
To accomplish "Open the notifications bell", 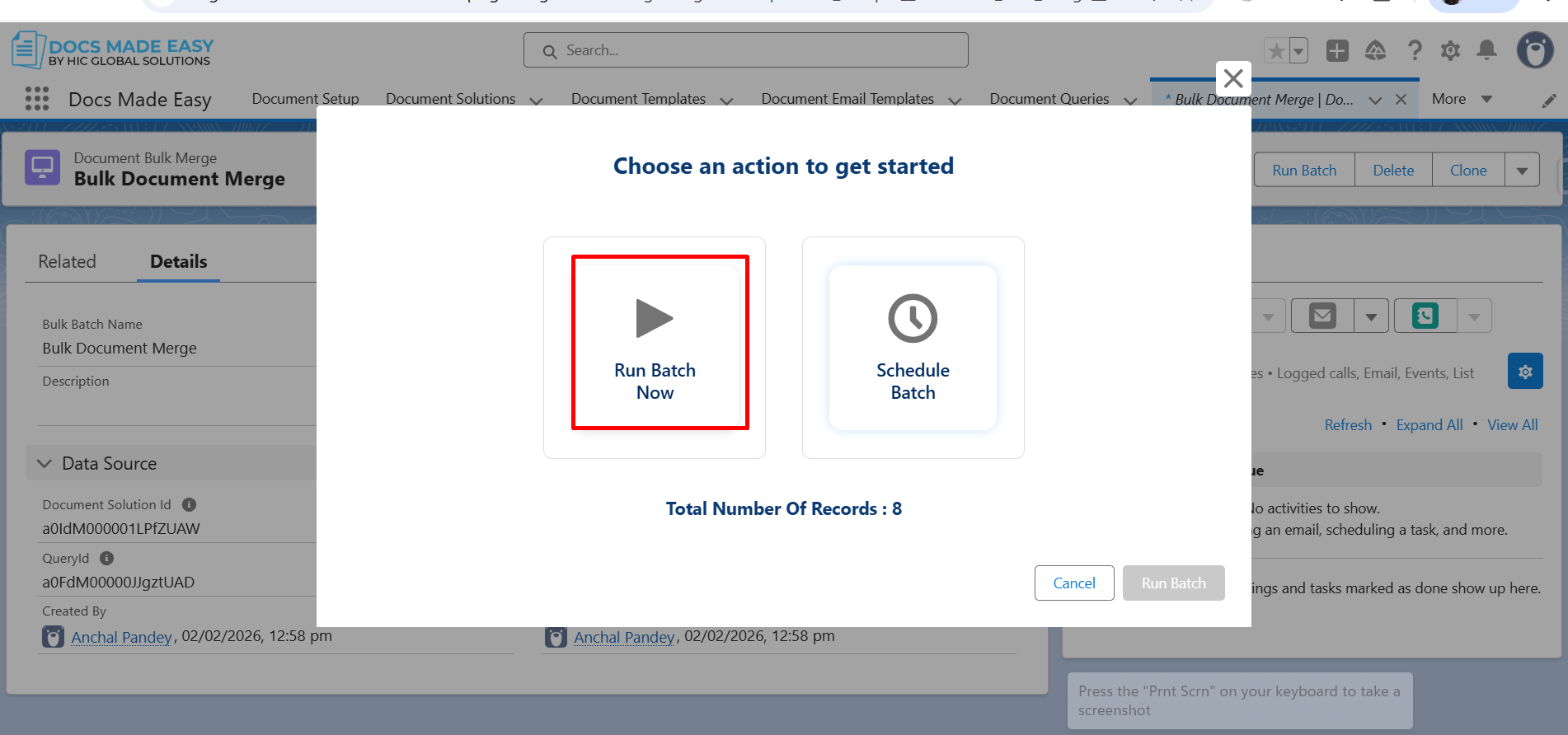I will tap(1486, 50).
